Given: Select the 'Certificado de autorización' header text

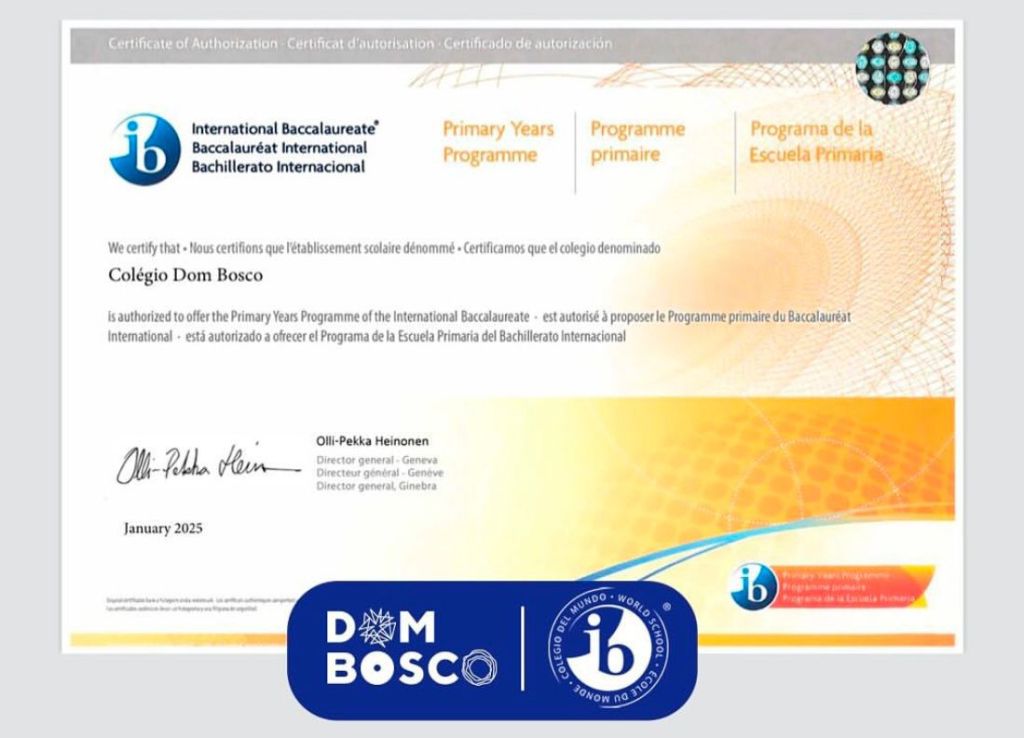Looking at the screenshot, I should click(527, 44).
